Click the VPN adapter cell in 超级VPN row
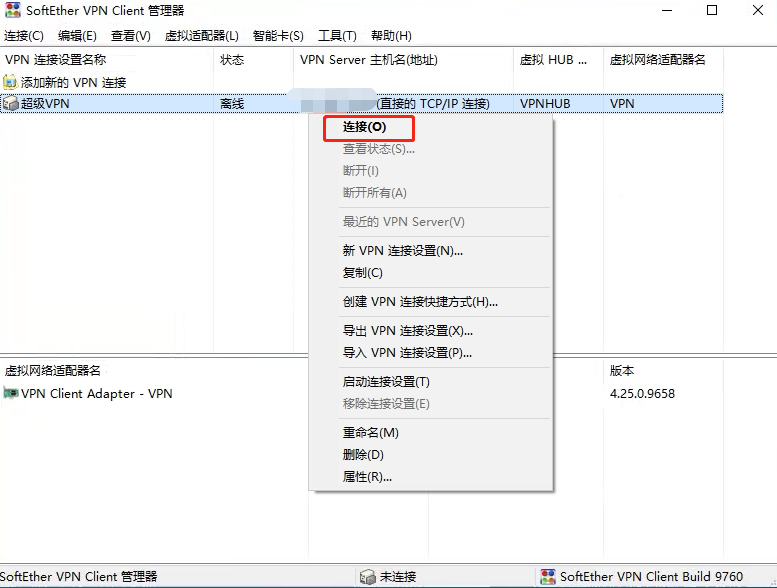Image resolution: width=777 pixels, height=588 pixels. point(622,104)
